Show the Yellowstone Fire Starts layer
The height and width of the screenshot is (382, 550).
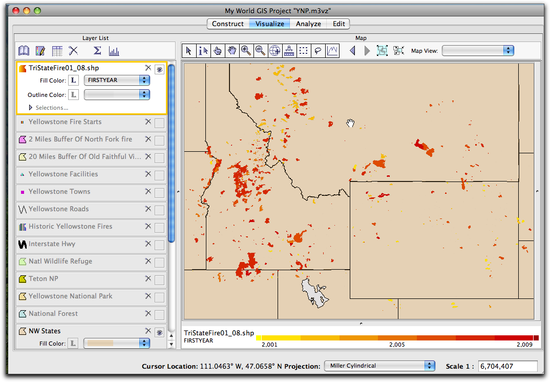[x=160, y=123]
